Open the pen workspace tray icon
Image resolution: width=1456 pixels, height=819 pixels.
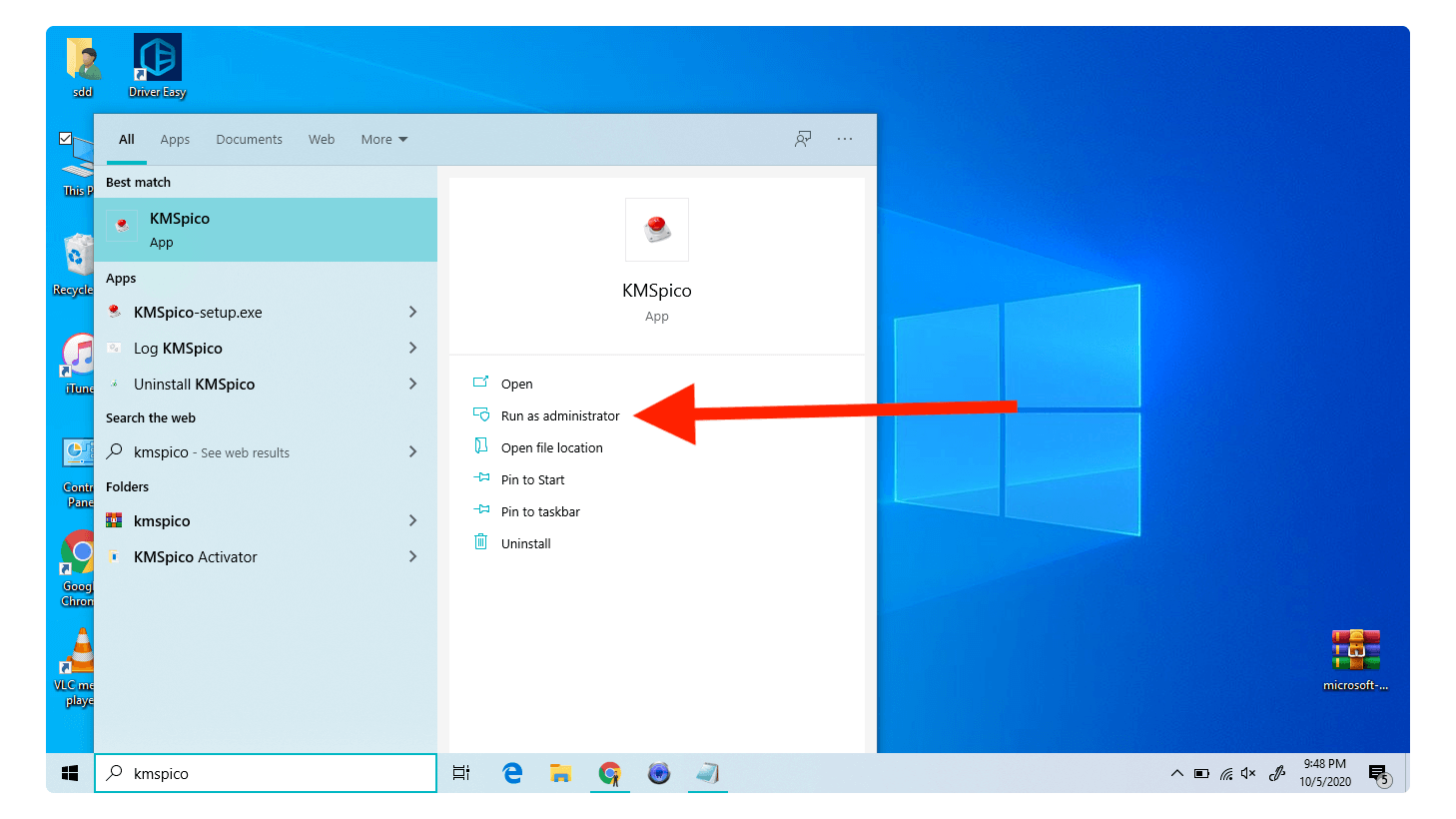pyautogui.click(x=1277, y=773)
